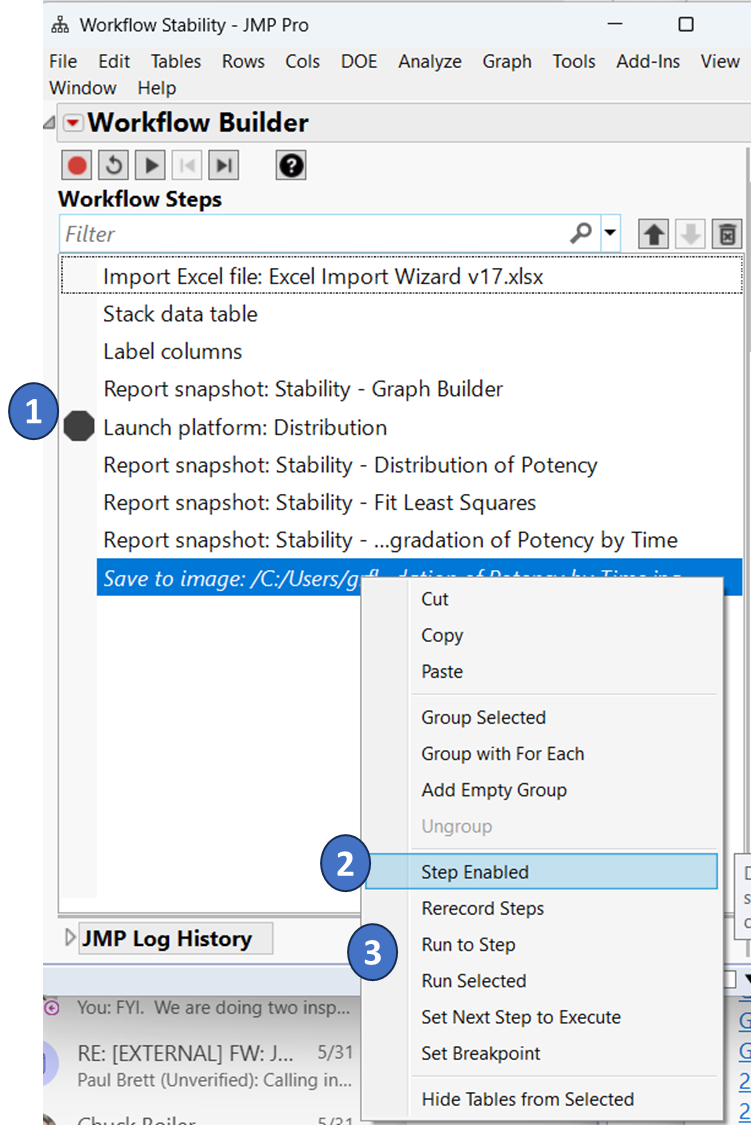The image size is (751, 1125).
Task: Reset the workflow with the circular arrow icon
Action: coord(114,165)
